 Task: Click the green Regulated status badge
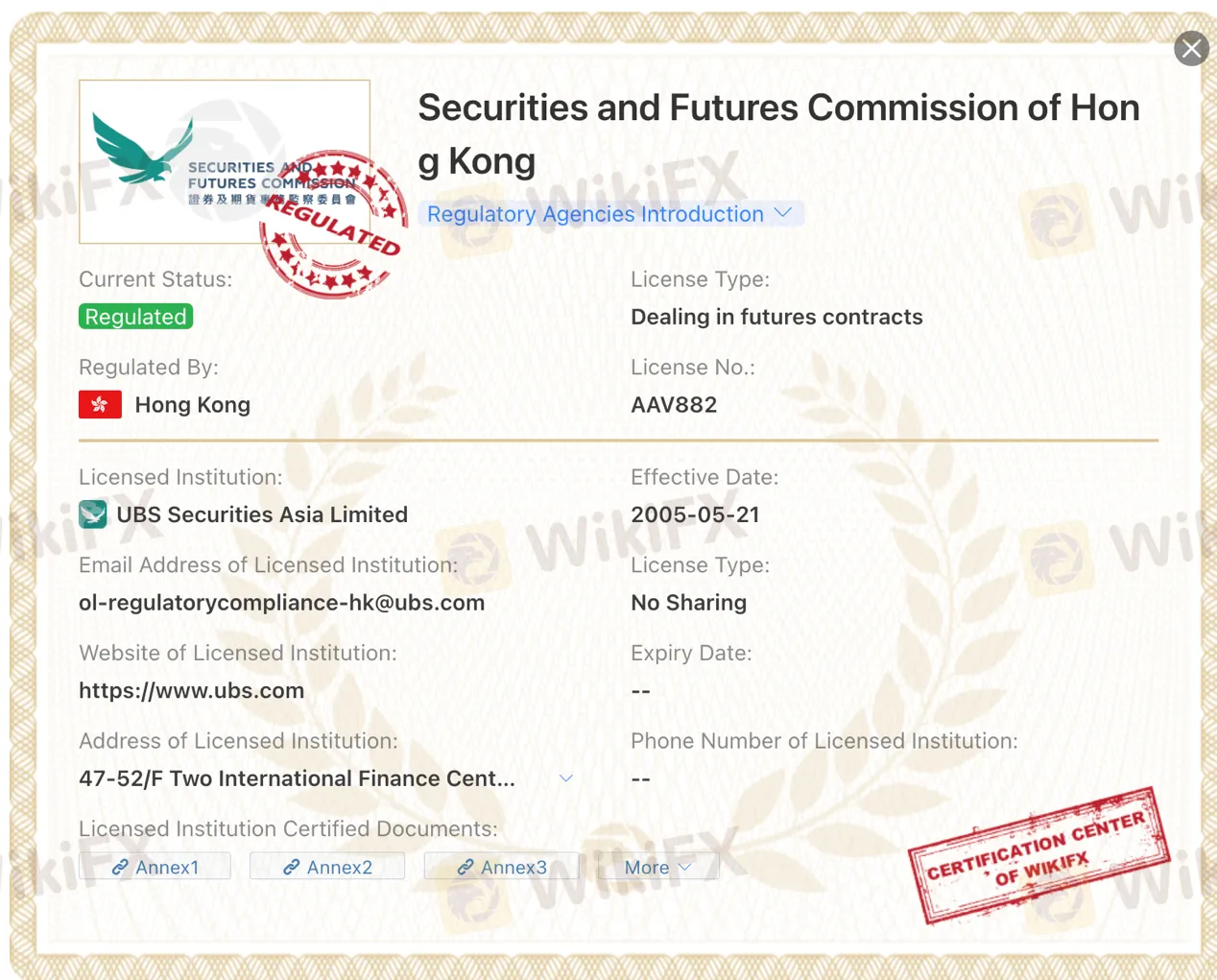[x=135, y=317]
